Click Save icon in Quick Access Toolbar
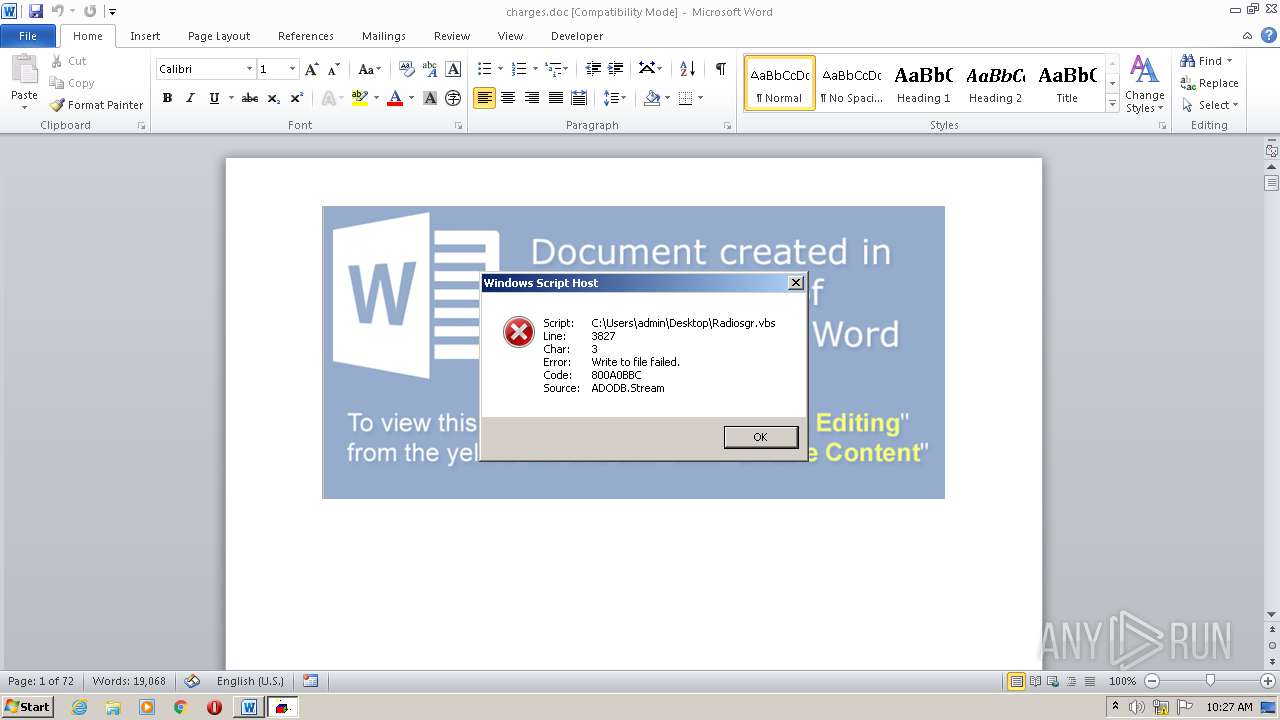 click(36, 11)
